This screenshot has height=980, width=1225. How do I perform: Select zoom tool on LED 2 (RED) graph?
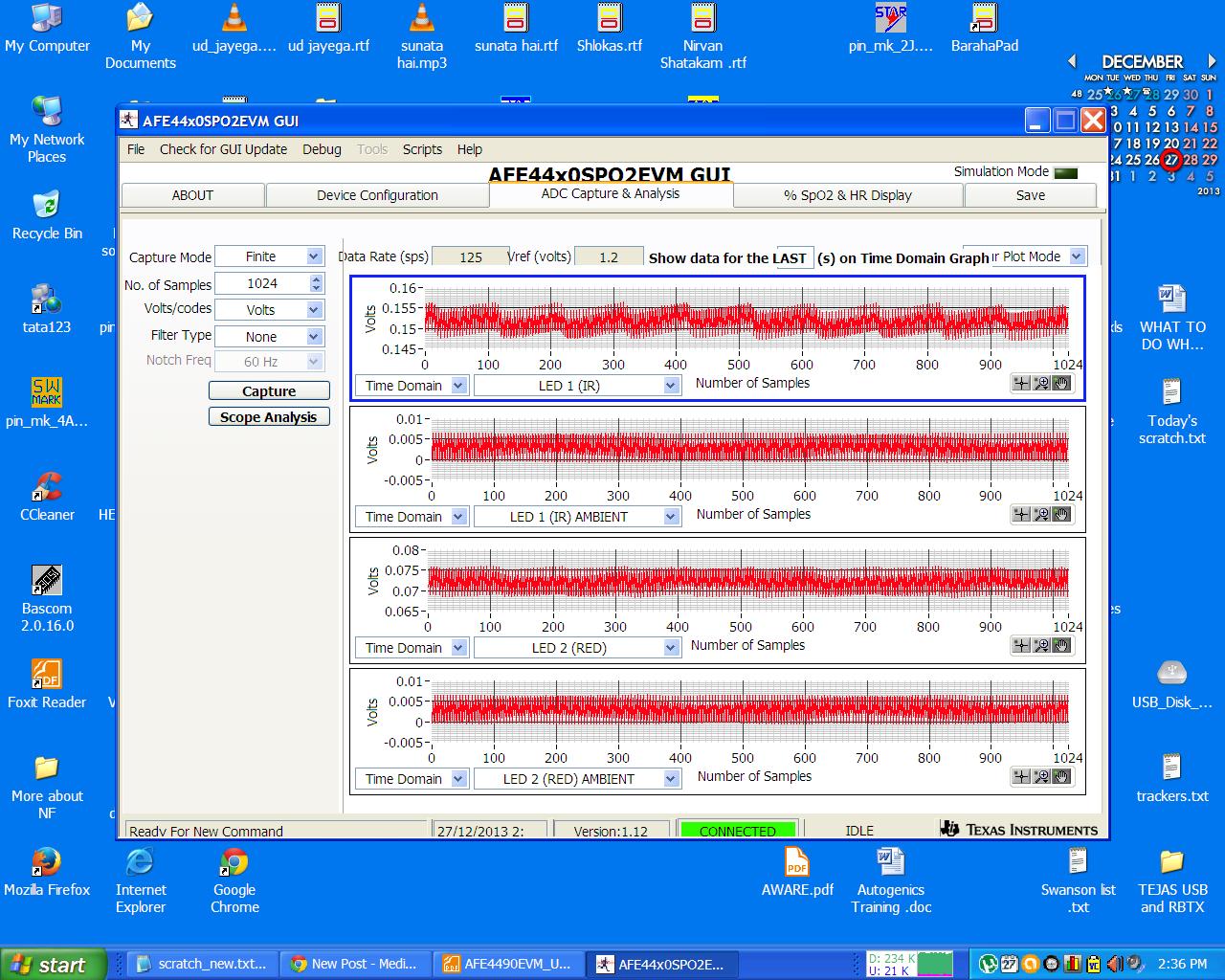click(x=1041, y=645)
